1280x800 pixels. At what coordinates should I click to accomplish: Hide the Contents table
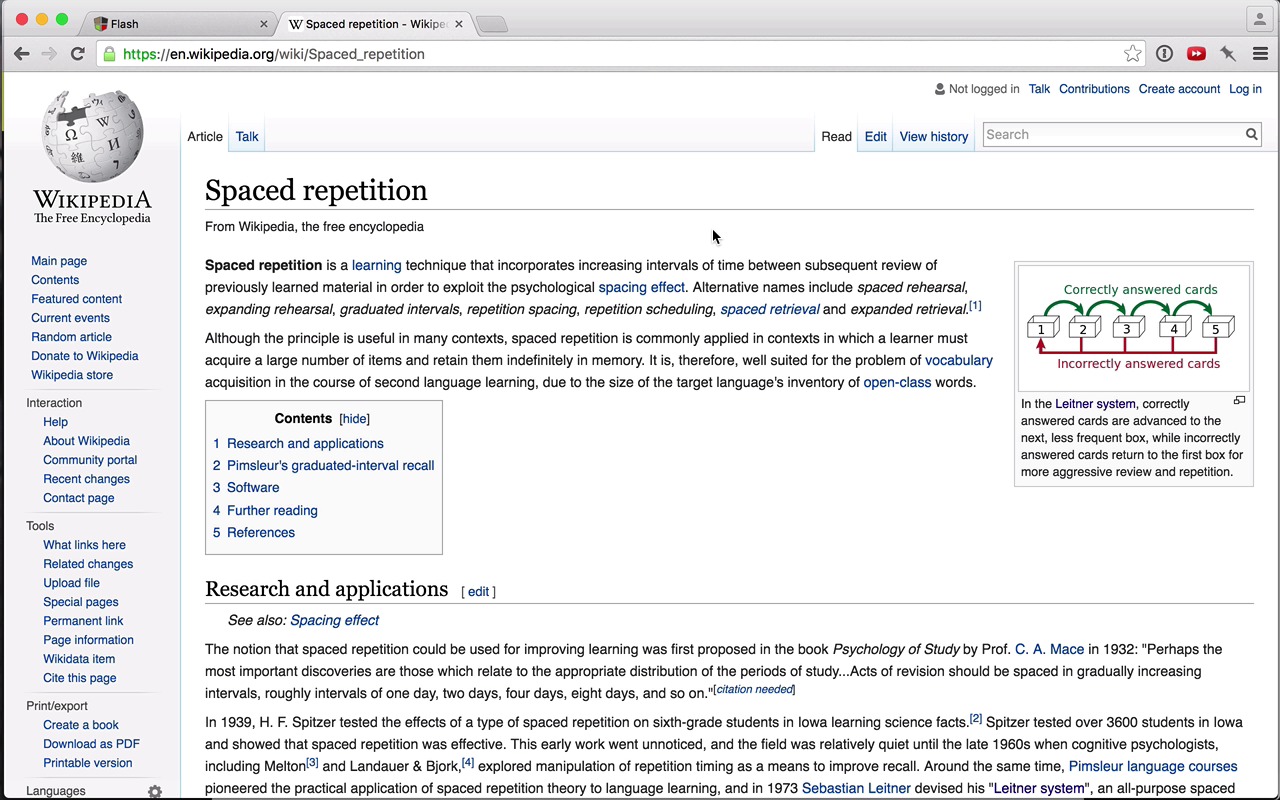point(354,419)
